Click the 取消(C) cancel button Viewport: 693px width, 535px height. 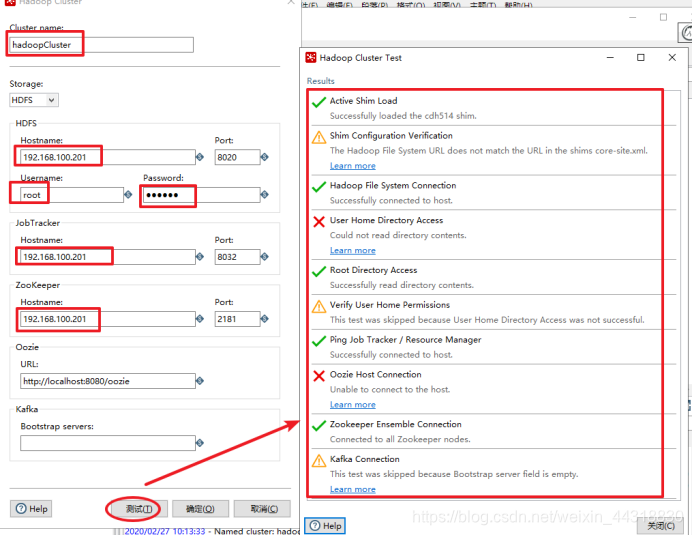click(x=262, y=509)
